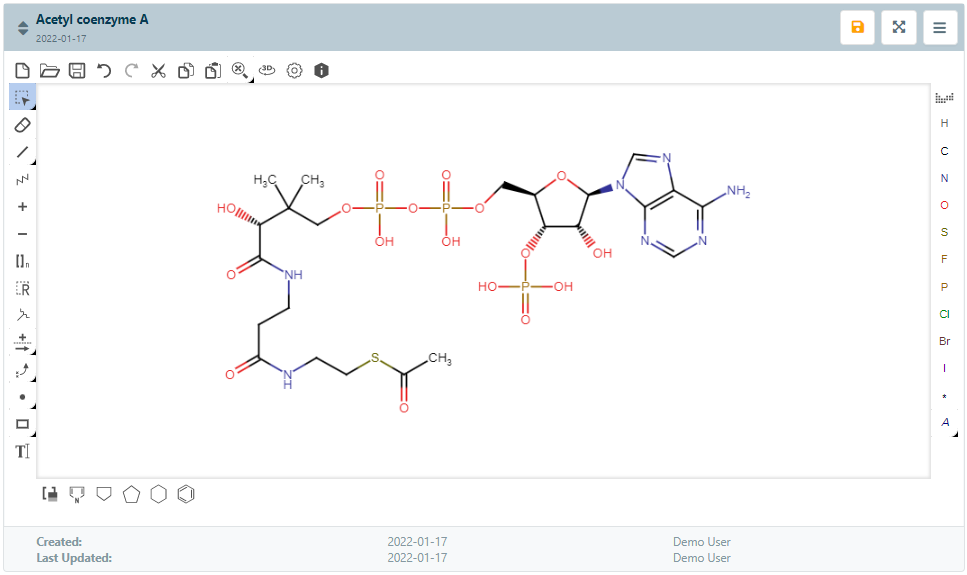
Task: Choose the red Oxygen atom button
Action: (x=944, y=205)
